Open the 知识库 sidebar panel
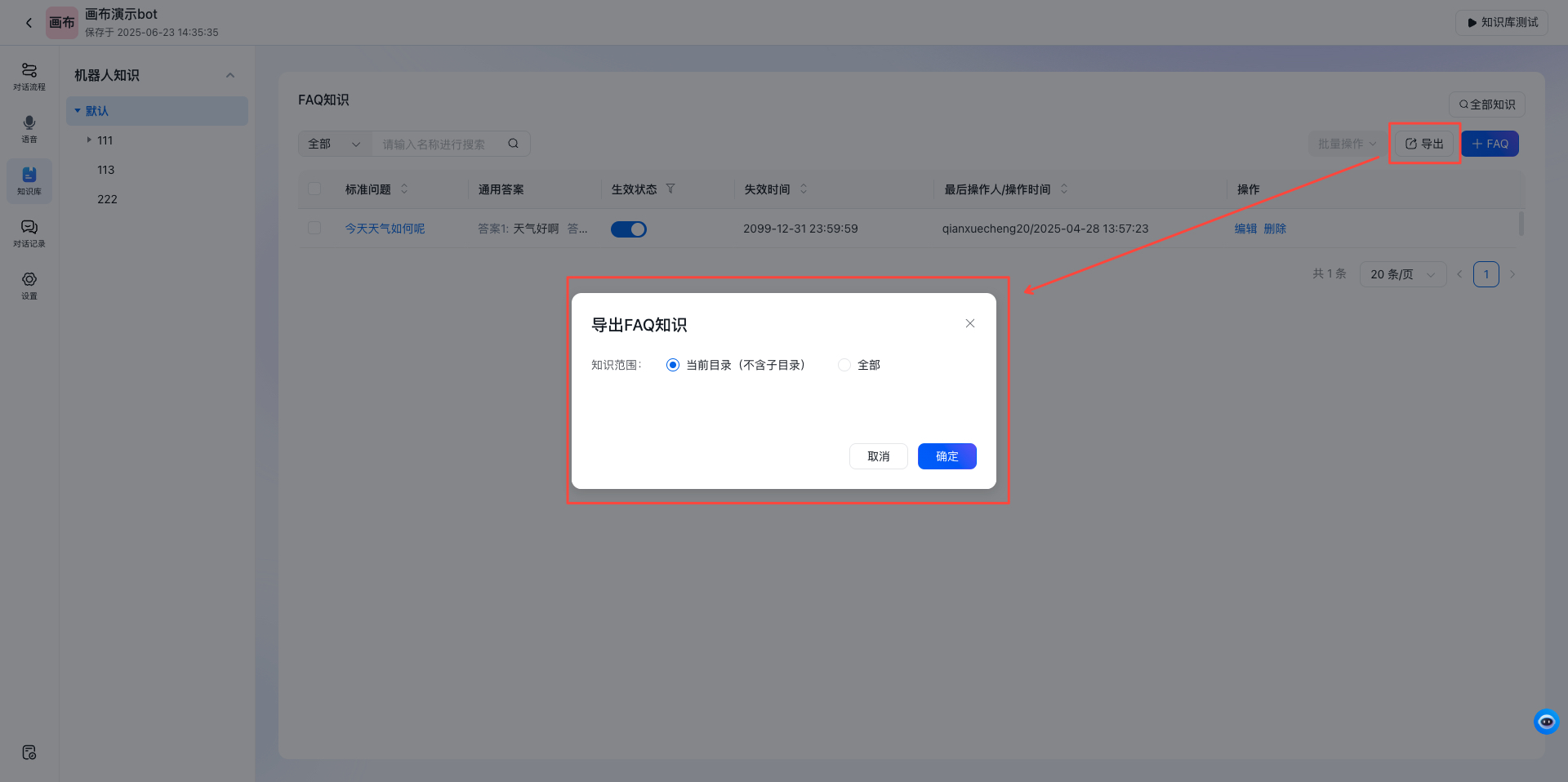Screen dimensions: 1568x782 click(x=29, y=180)
